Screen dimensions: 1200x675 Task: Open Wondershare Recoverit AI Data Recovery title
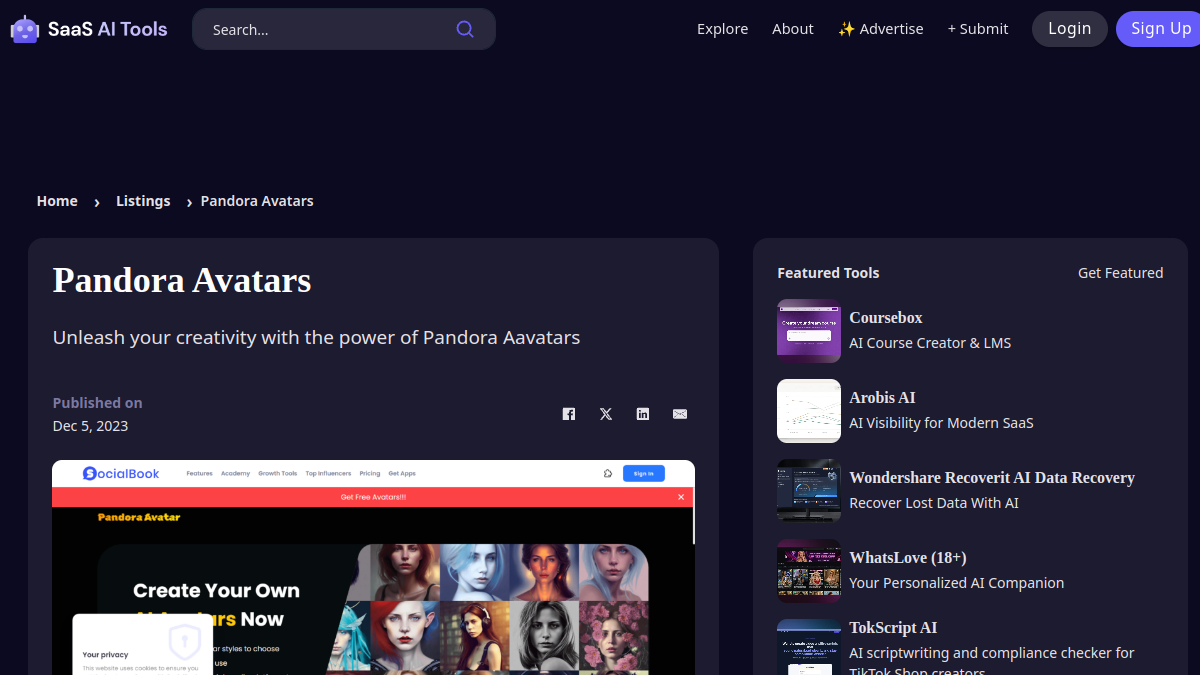coord(992,477)
